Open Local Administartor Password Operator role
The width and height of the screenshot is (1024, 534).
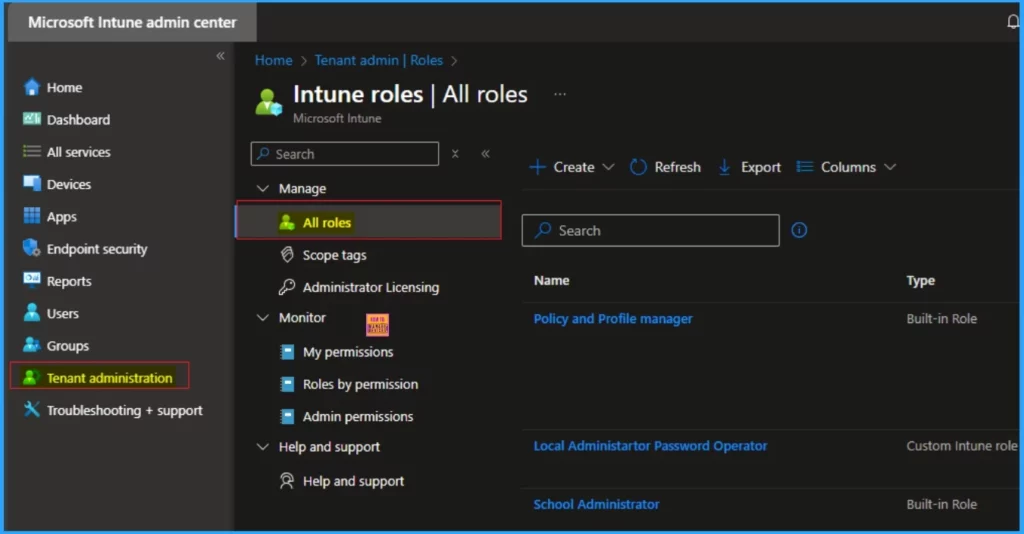pyautogui.click(x=650, y=446)
